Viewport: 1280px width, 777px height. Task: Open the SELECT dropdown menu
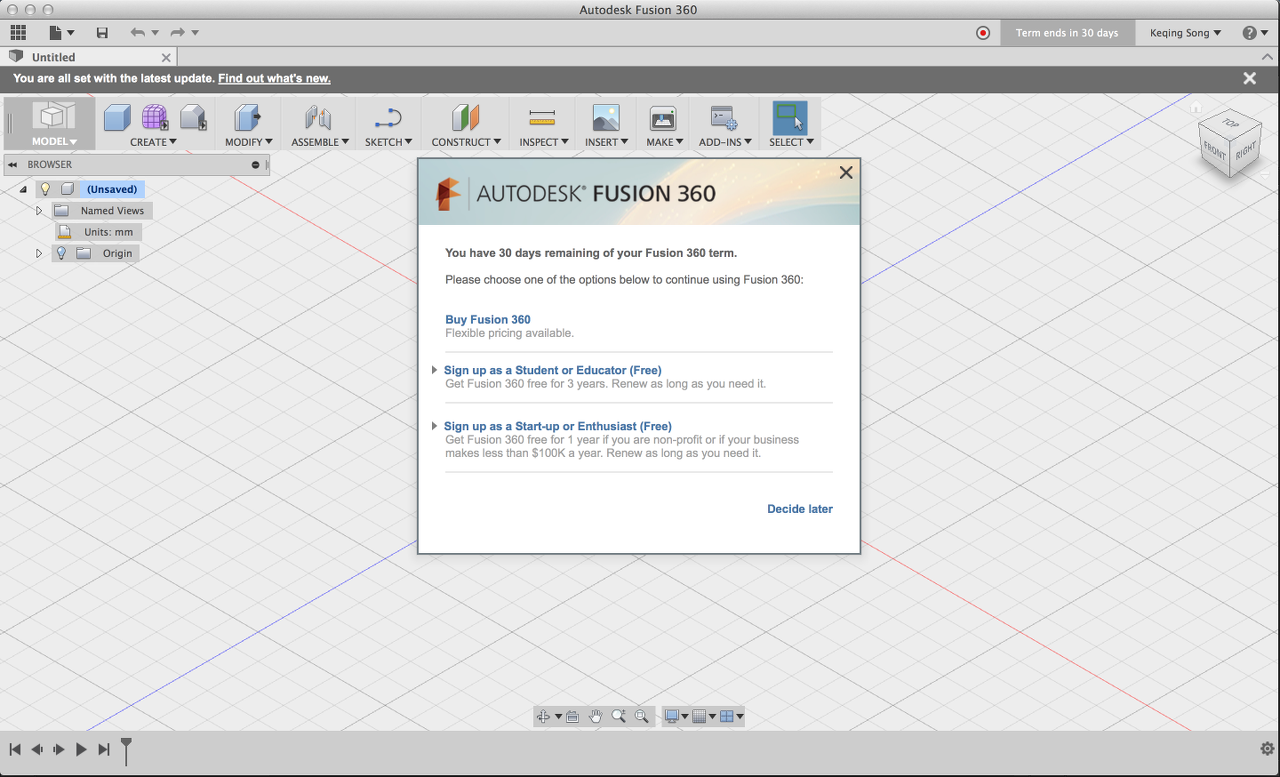(791, 142)
